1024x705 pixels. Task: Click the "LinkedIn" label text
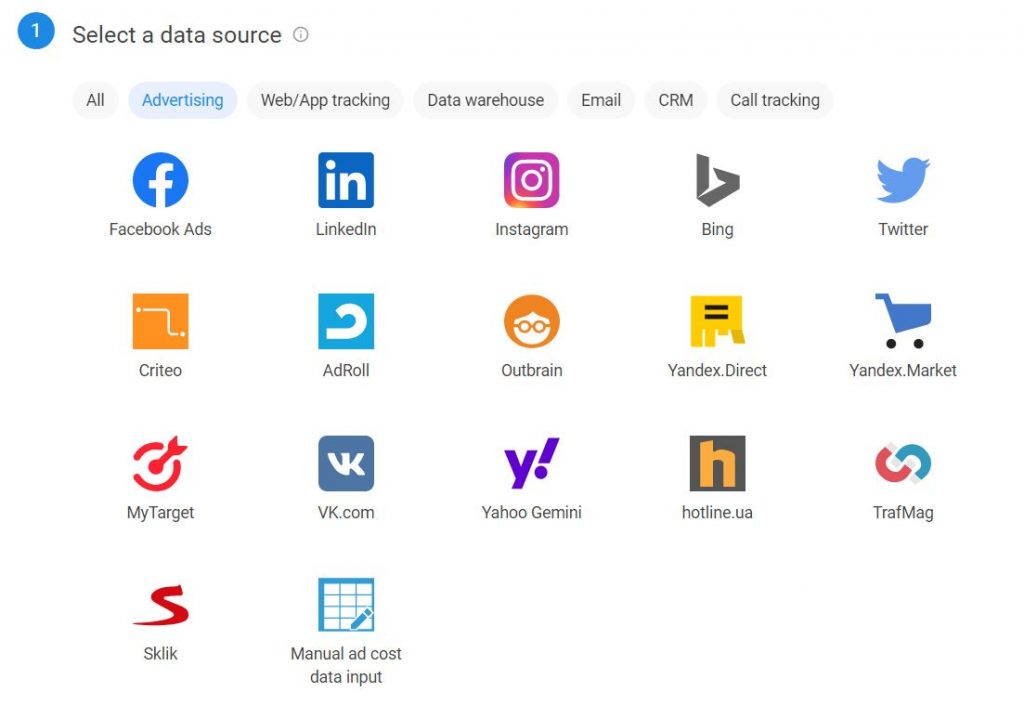346,229
